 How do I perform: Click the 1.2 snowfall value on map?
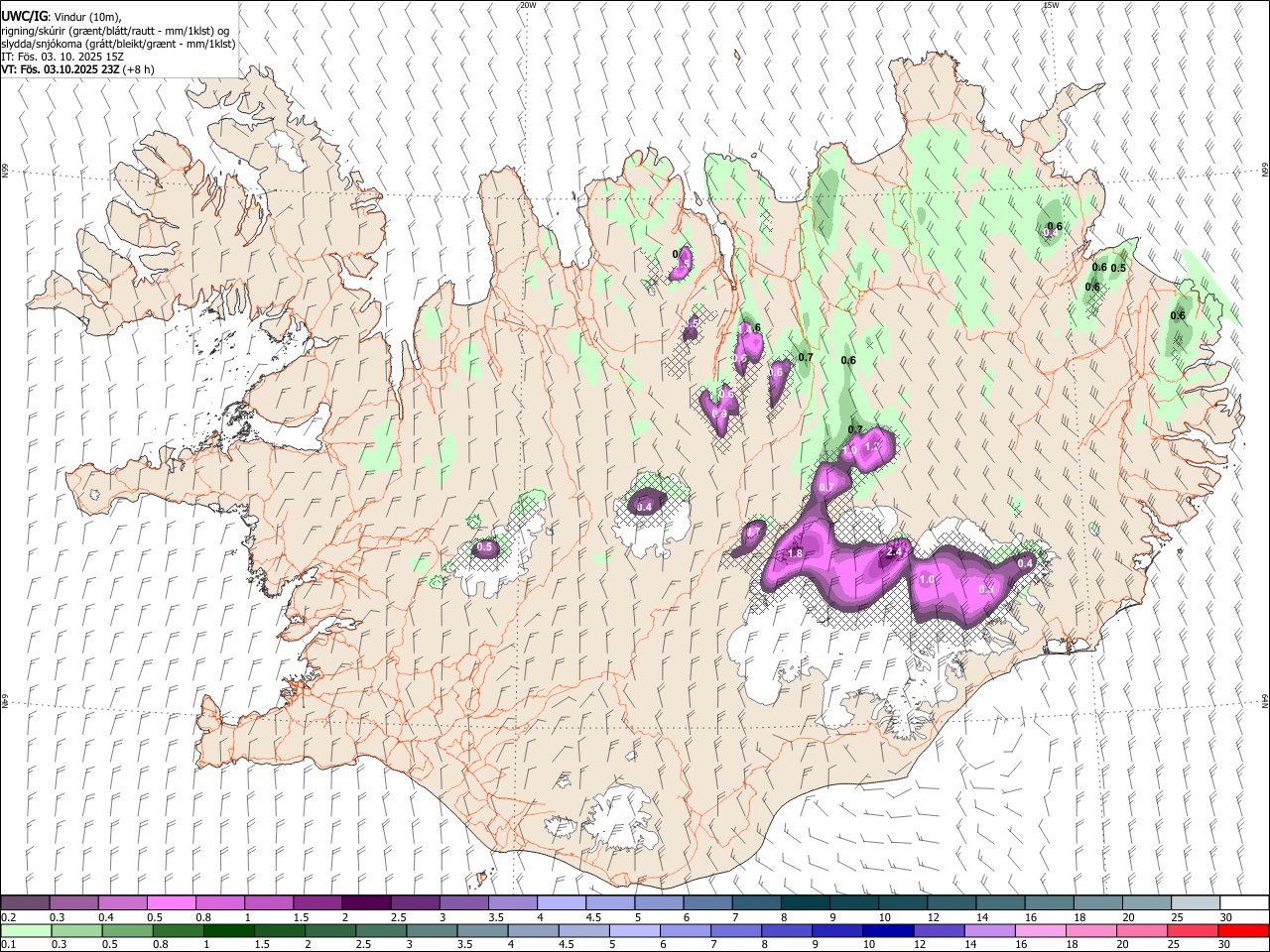[x=872, y=446]
